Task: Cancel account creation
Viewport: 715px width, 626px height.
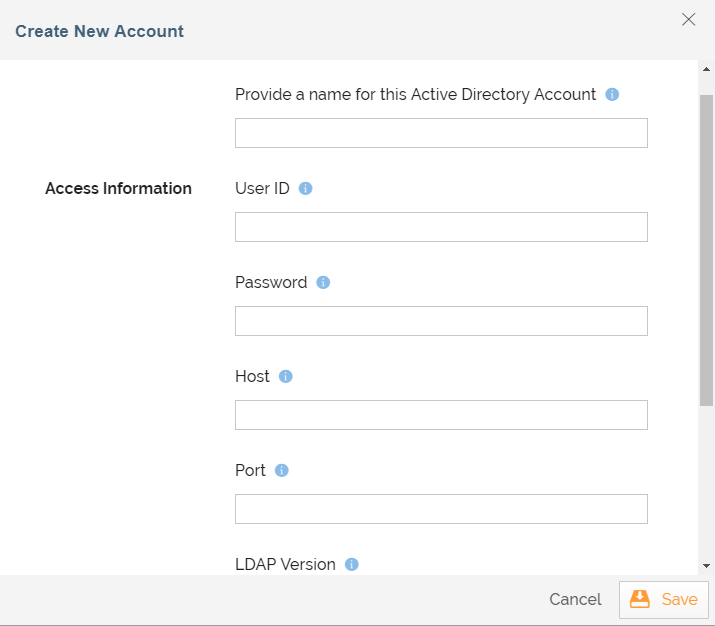Action: [575, 600]
